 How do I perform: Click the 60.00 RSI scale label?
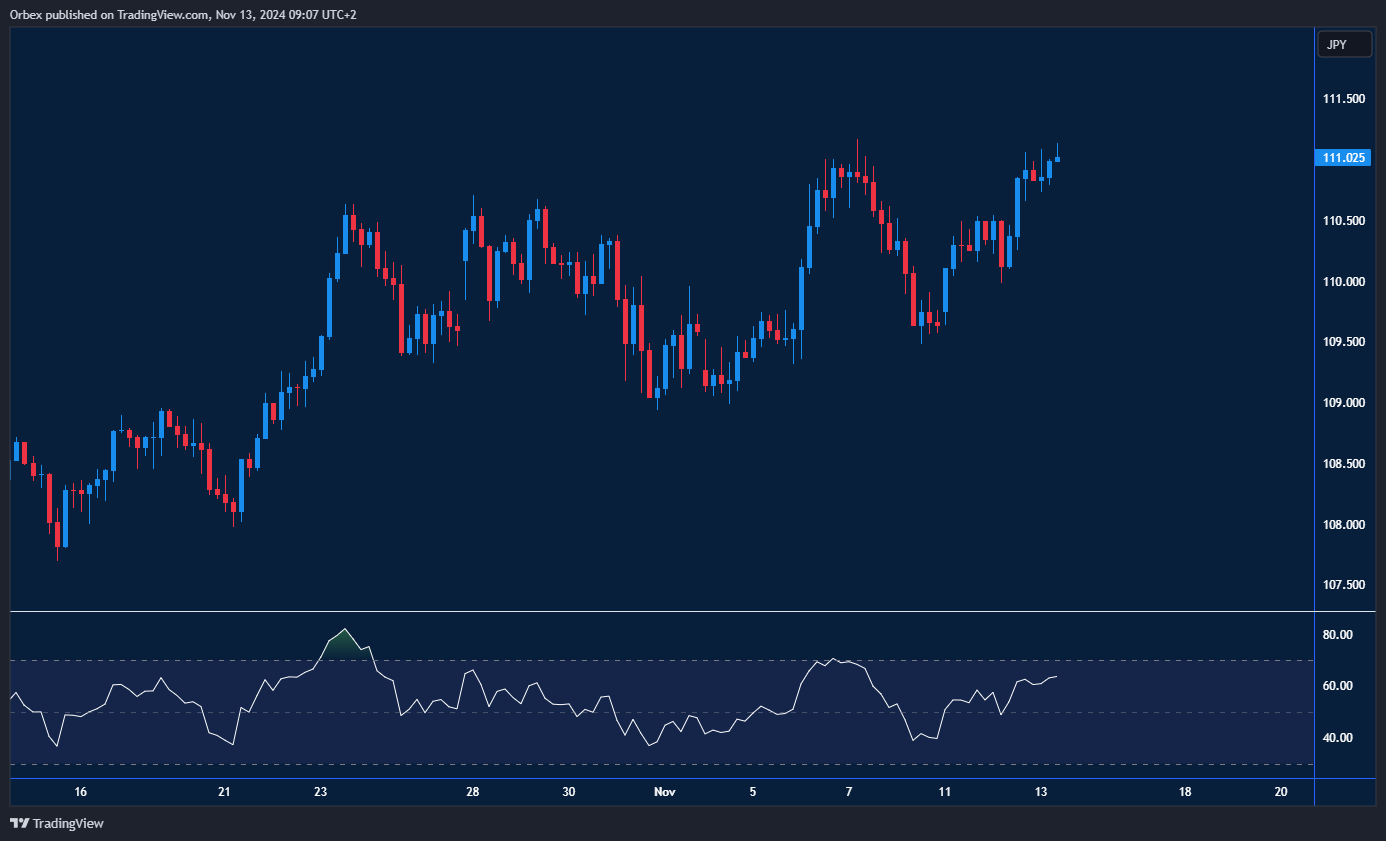[1338, 686]
